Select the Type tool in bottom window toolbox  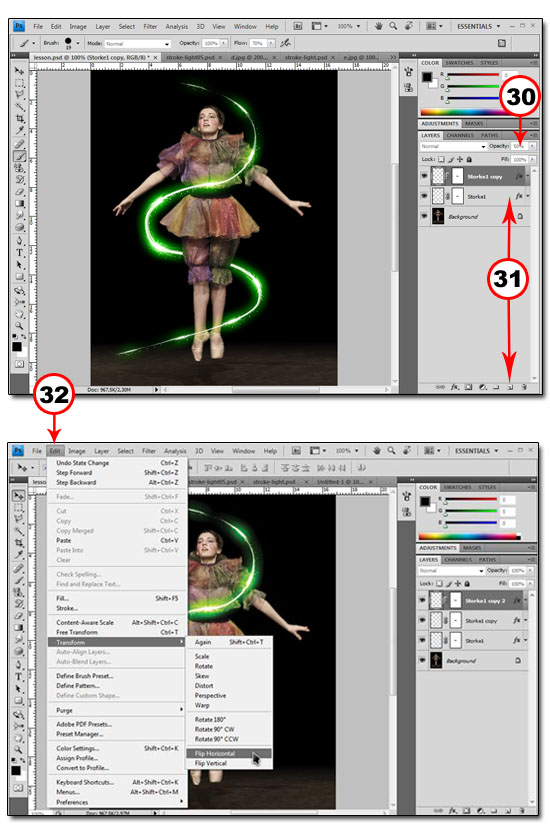click(19, 677)
